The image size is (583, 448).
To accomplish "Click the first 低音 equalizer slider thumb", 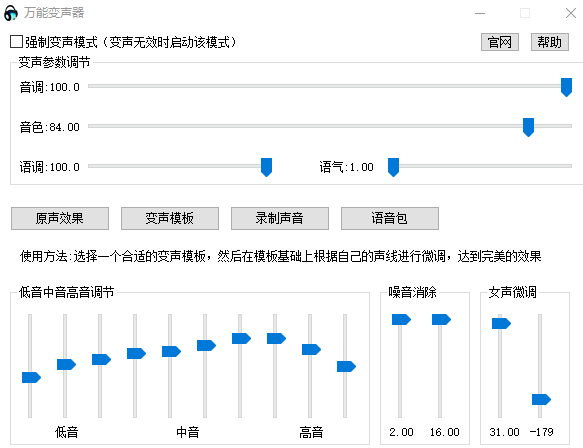I will [31, 377].
